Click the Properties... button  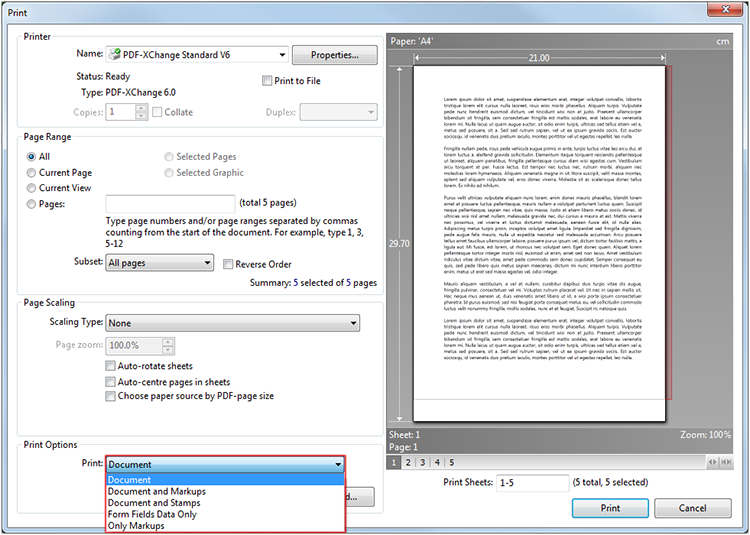(334, 55)
